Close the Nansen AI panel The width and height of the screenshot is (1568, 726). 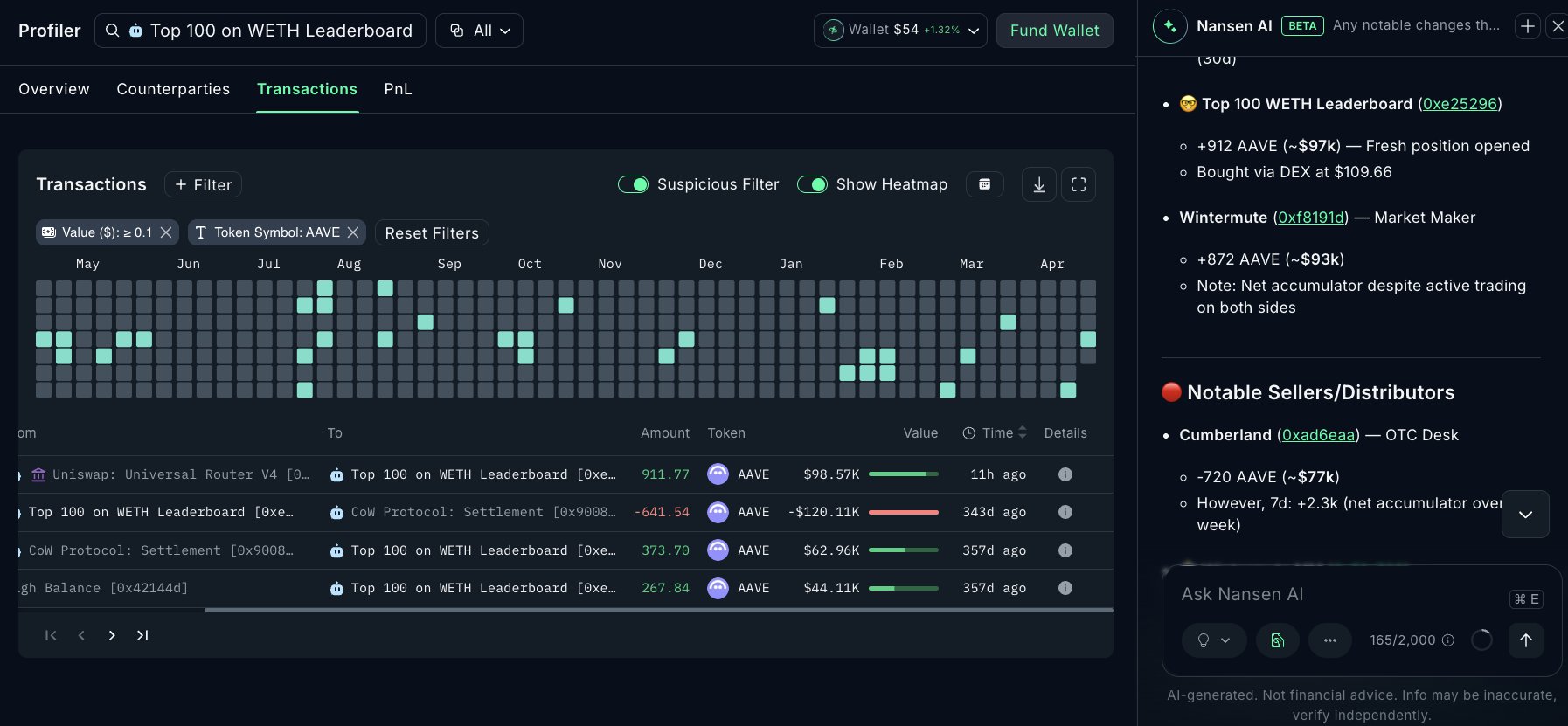point(1558,26)
